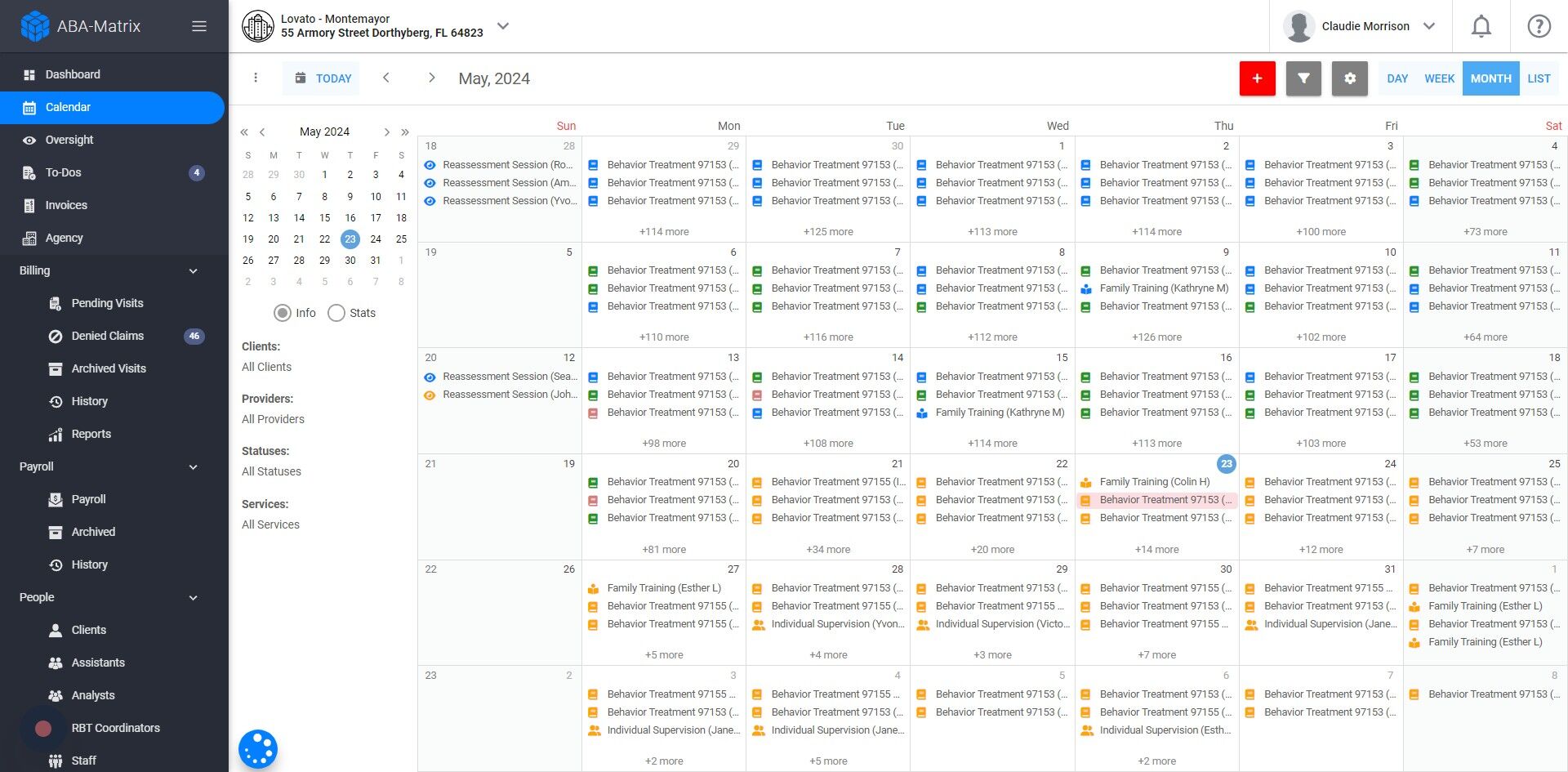Select the Info radio button
The width and height of the screenshot is (1568, 772).
(x=283, y=313)
